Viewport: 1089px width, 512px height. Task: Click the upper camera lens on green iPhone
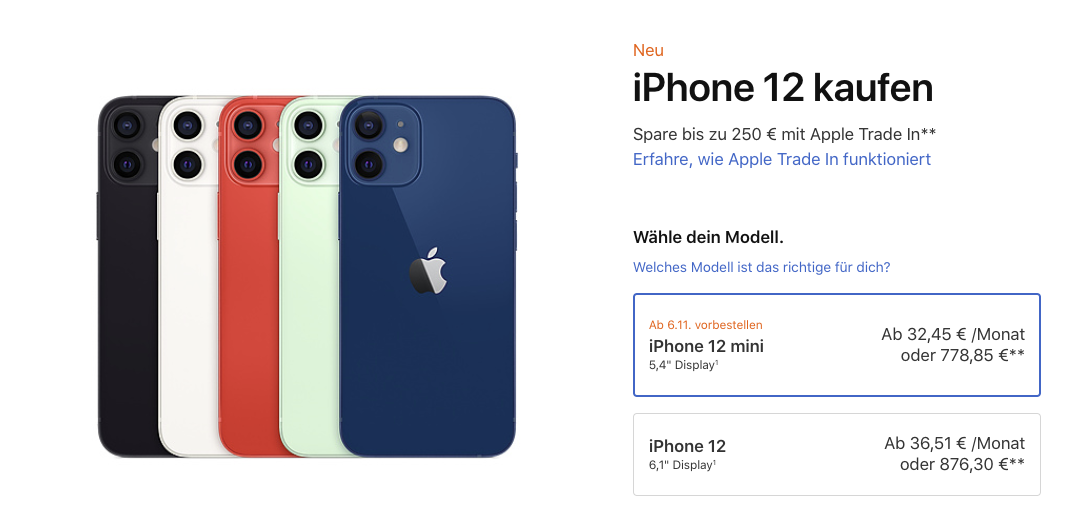click(x=306, y=126)
